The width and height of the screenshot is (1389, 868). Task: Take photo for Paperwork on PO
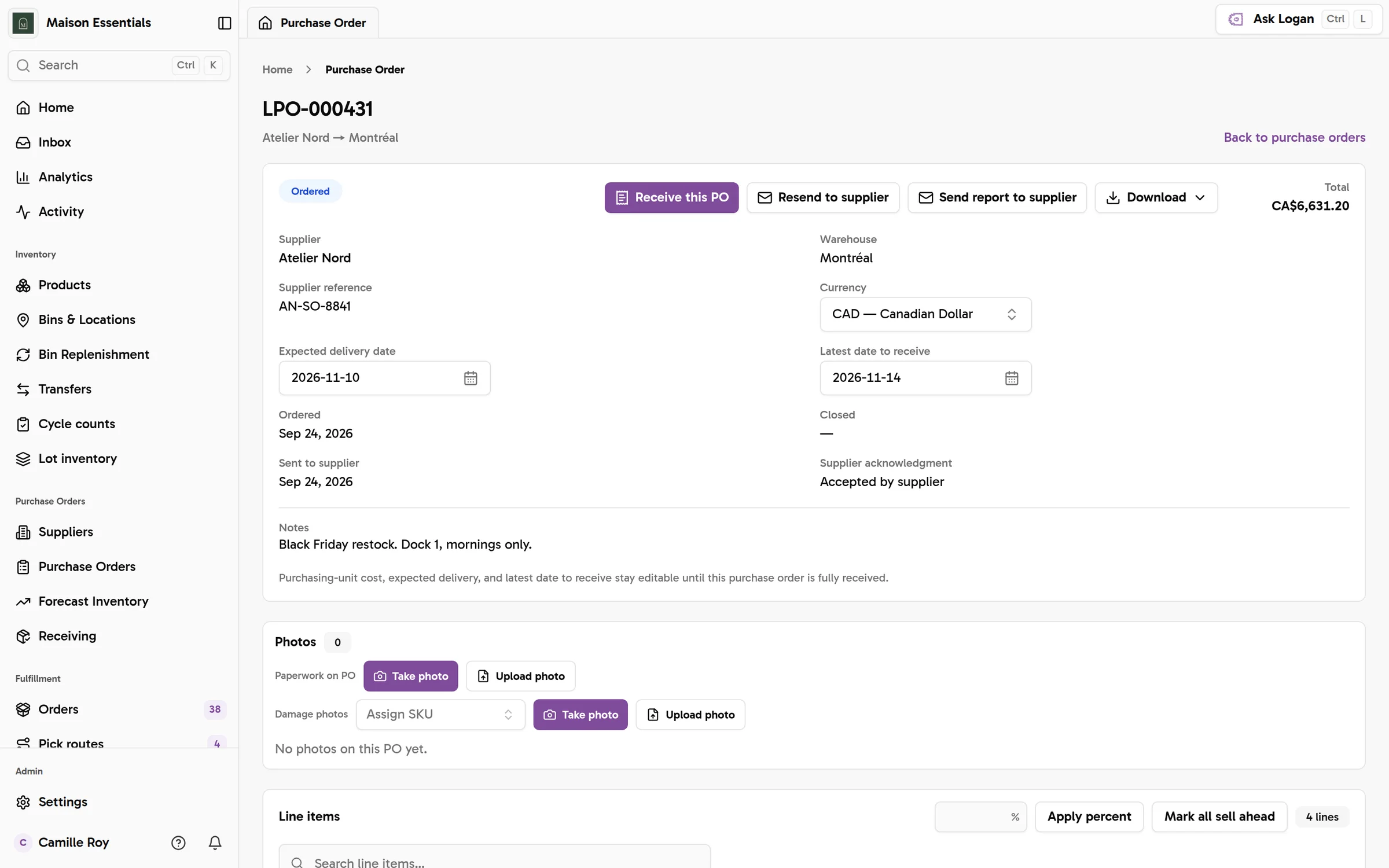click(x=410, y=676)
